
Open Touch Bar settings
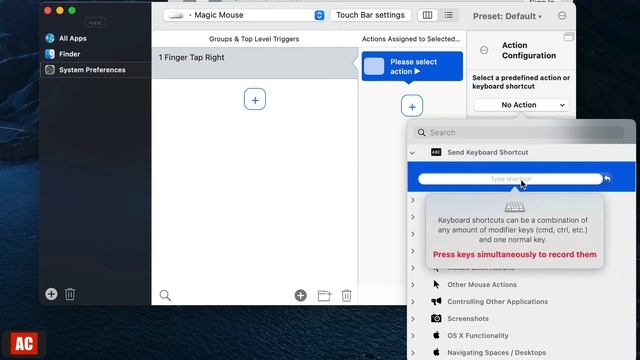(370, 15)
